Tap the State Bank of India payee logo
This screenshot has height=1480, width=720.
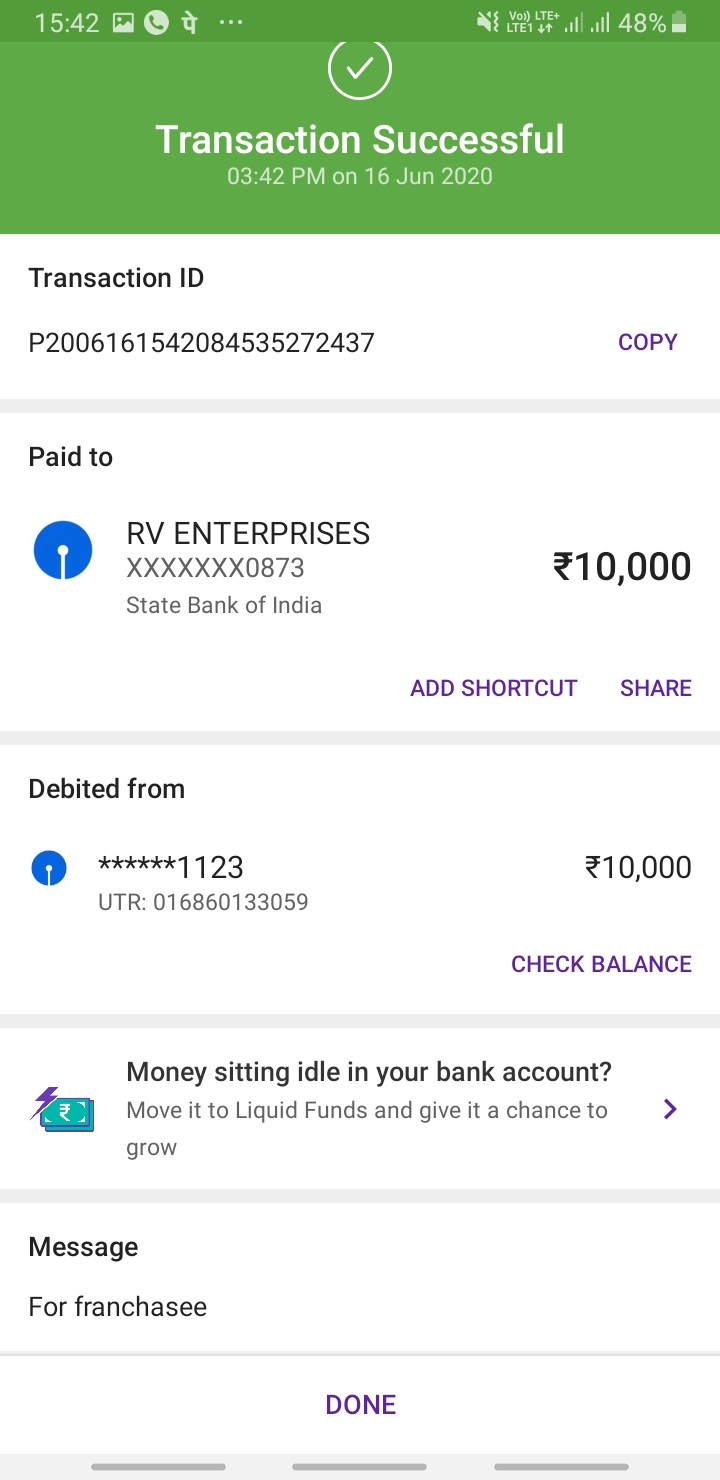click(x=63, y=550)
